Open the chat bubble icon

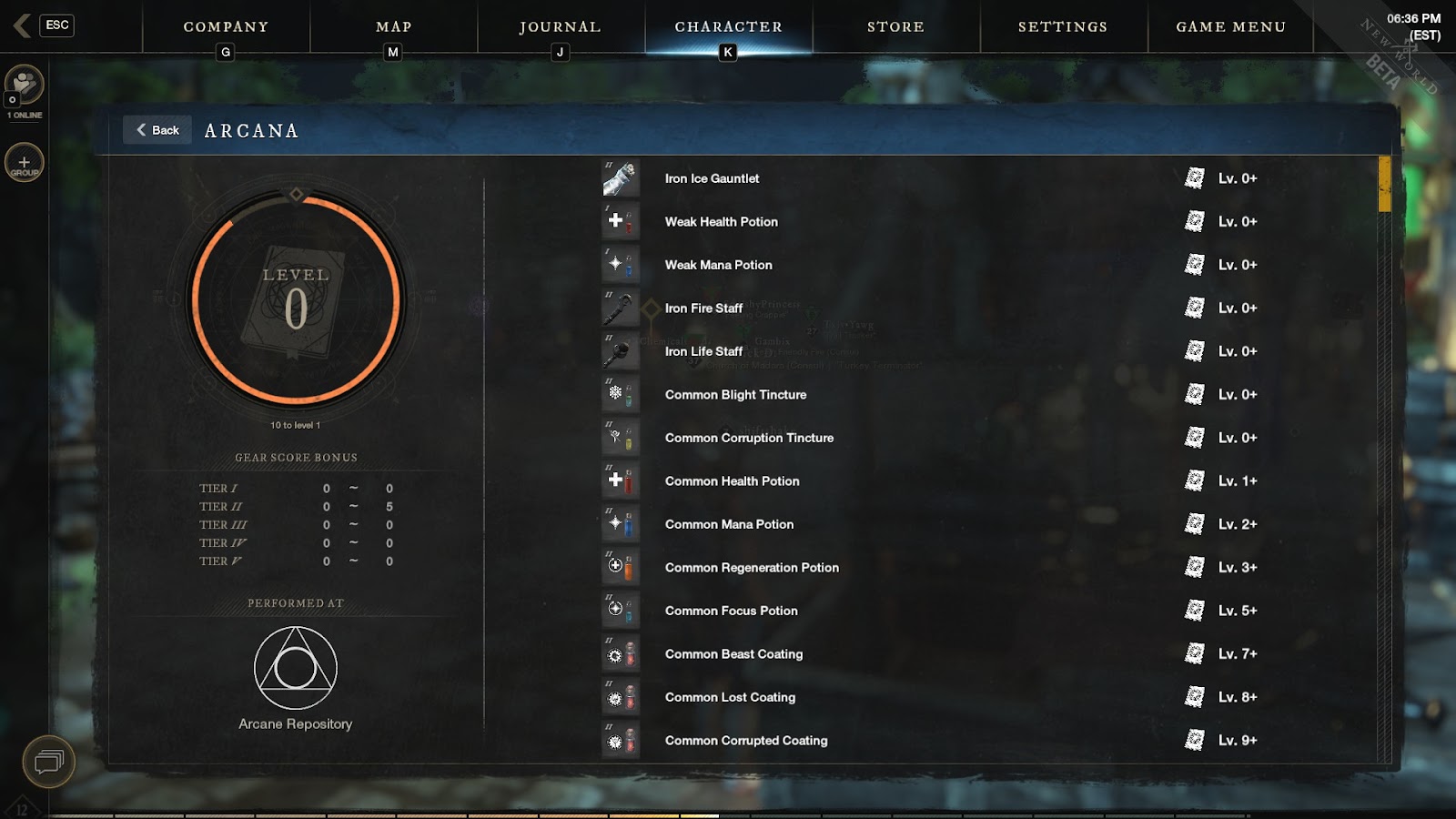[48, 762]
